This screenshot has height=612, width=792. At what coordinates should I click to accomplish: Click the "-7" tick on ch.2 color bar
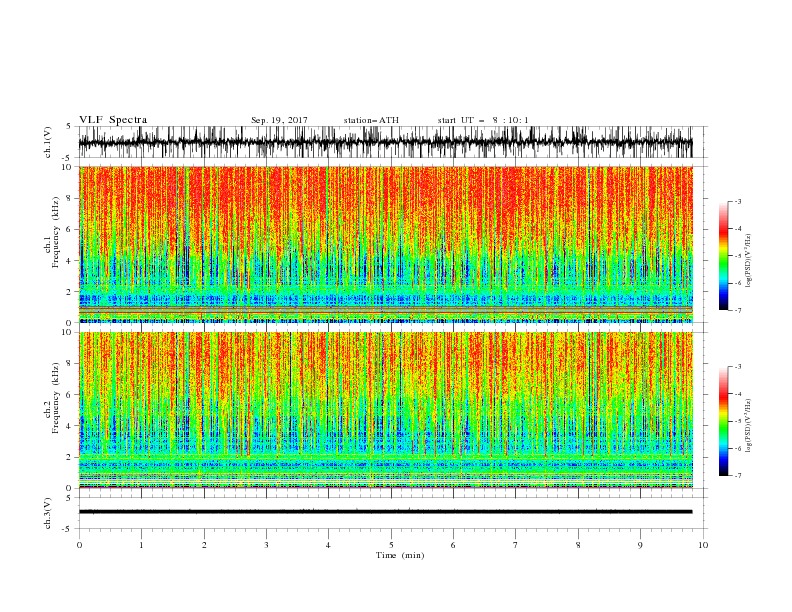(737, 476)
